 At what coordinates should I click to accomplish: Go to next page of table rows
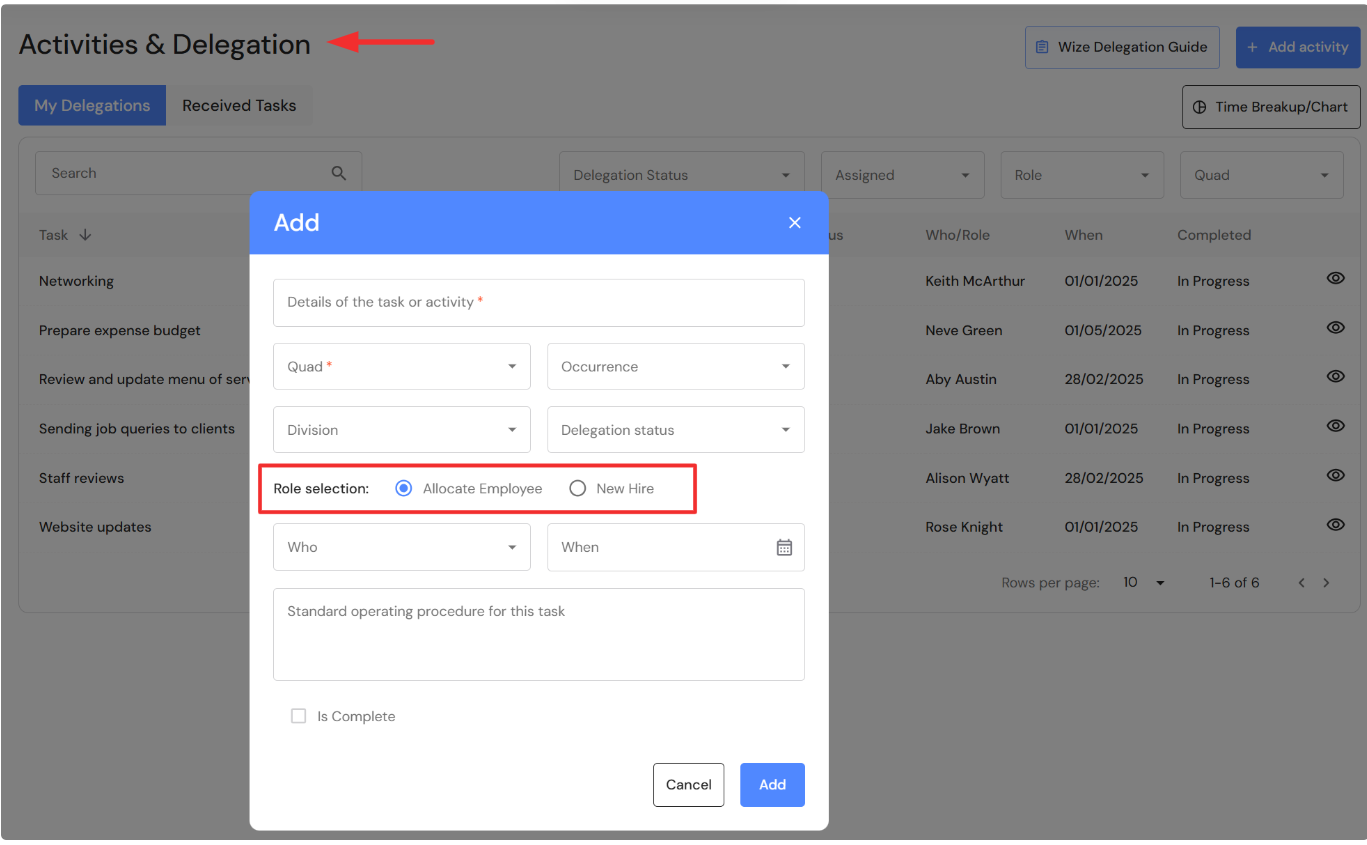click(1326, 583)
